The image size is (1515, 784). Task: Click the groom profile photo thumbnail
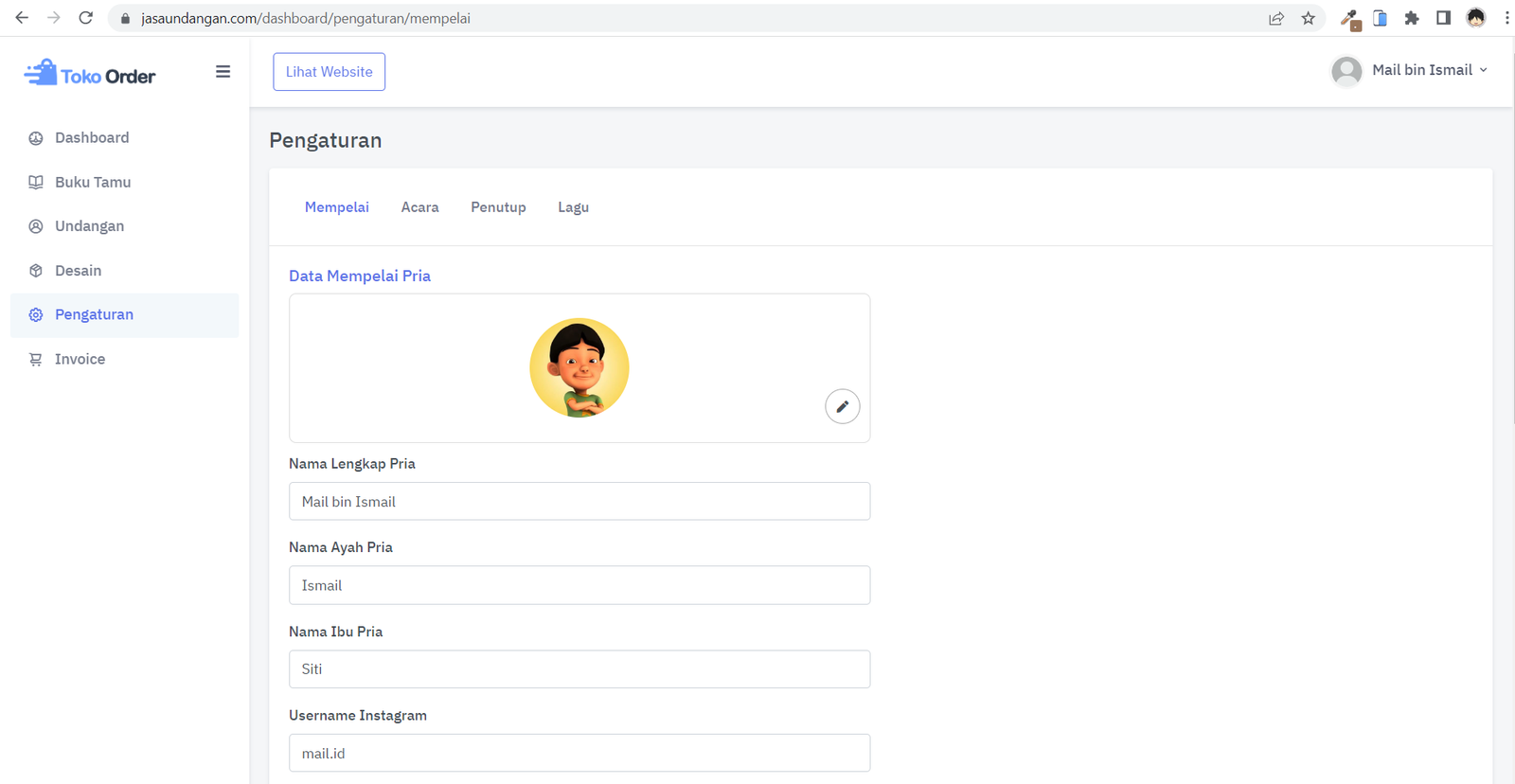[x=579, y=367]
